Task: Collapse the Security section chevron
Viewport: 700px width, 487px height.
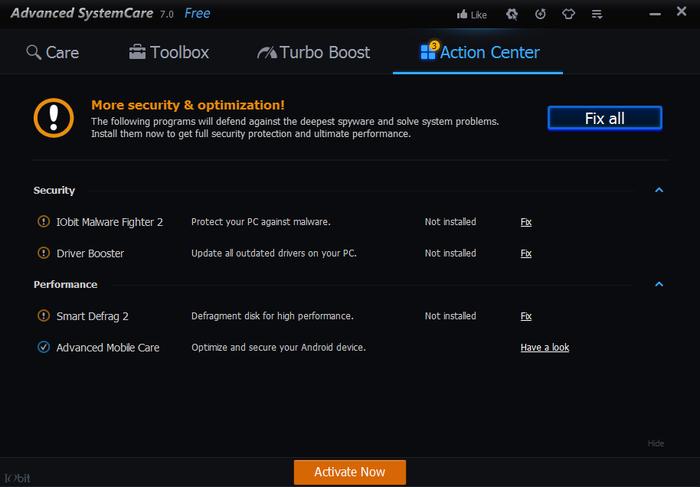Action: [x=659, y=190]
